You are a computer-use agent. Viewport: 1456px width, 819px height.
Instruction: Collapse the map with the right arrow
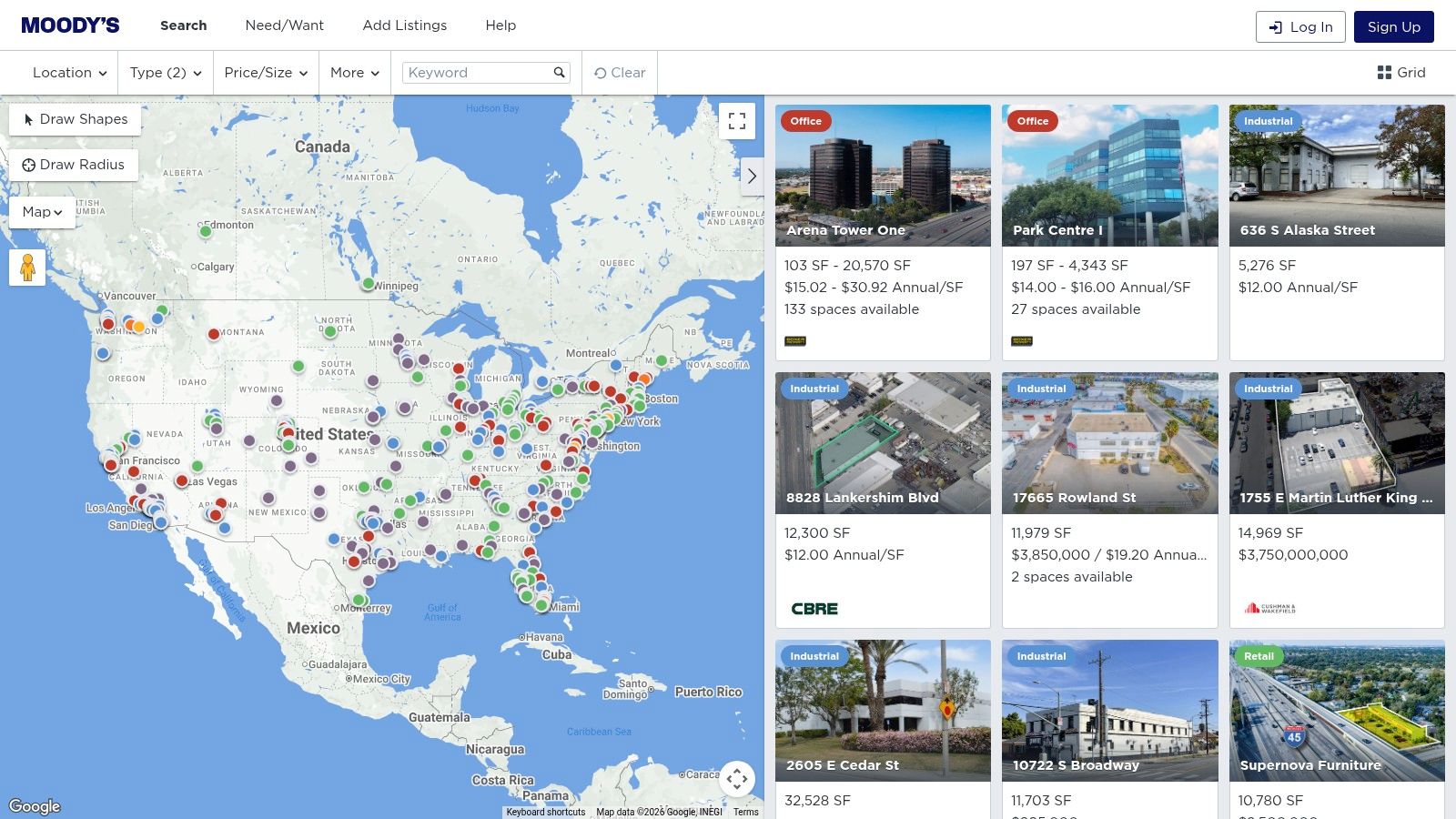pos(752,176)
